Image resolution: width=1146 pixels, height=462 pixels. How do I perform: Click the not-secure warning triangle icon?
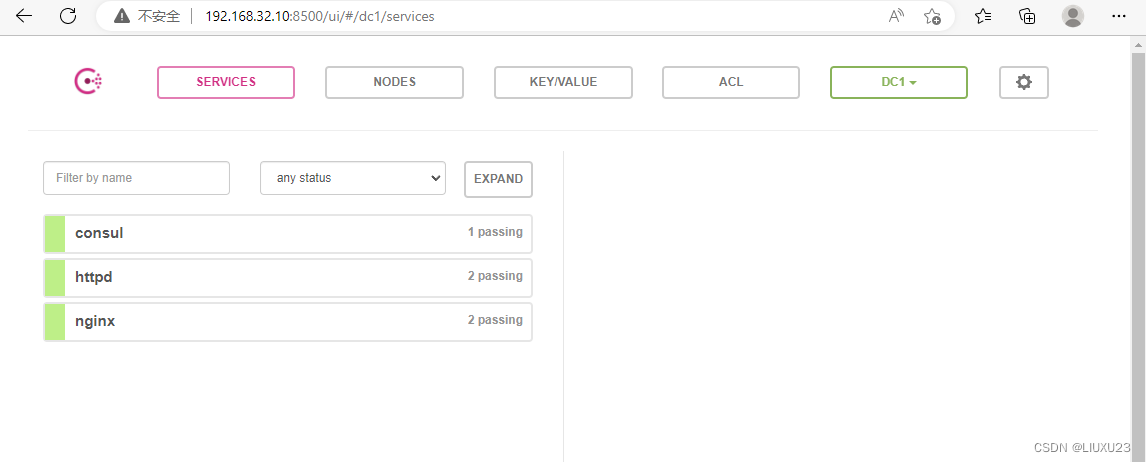122,16
